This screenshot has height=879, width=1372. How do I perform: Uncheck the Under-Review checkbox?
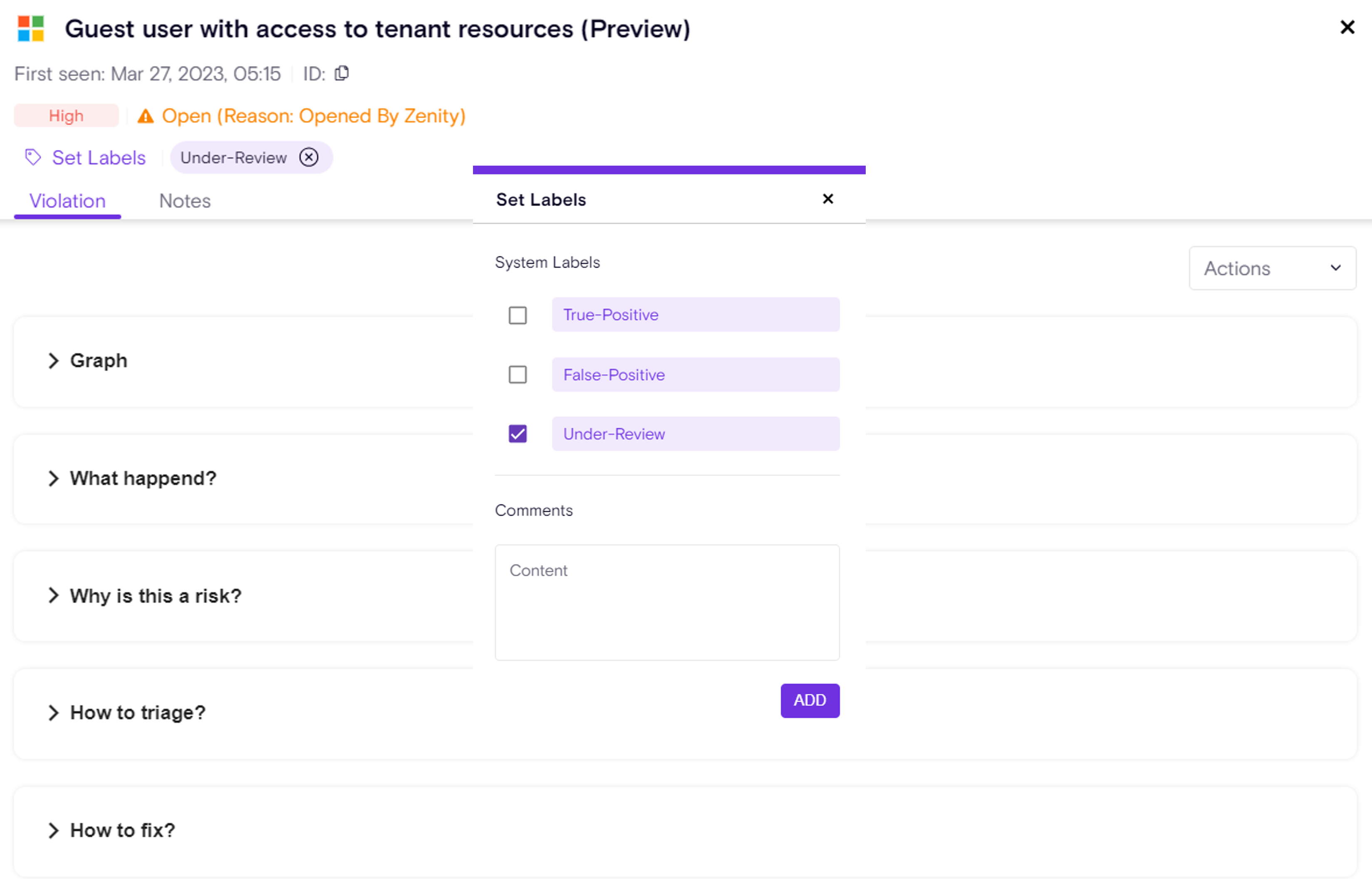[518, 434]
